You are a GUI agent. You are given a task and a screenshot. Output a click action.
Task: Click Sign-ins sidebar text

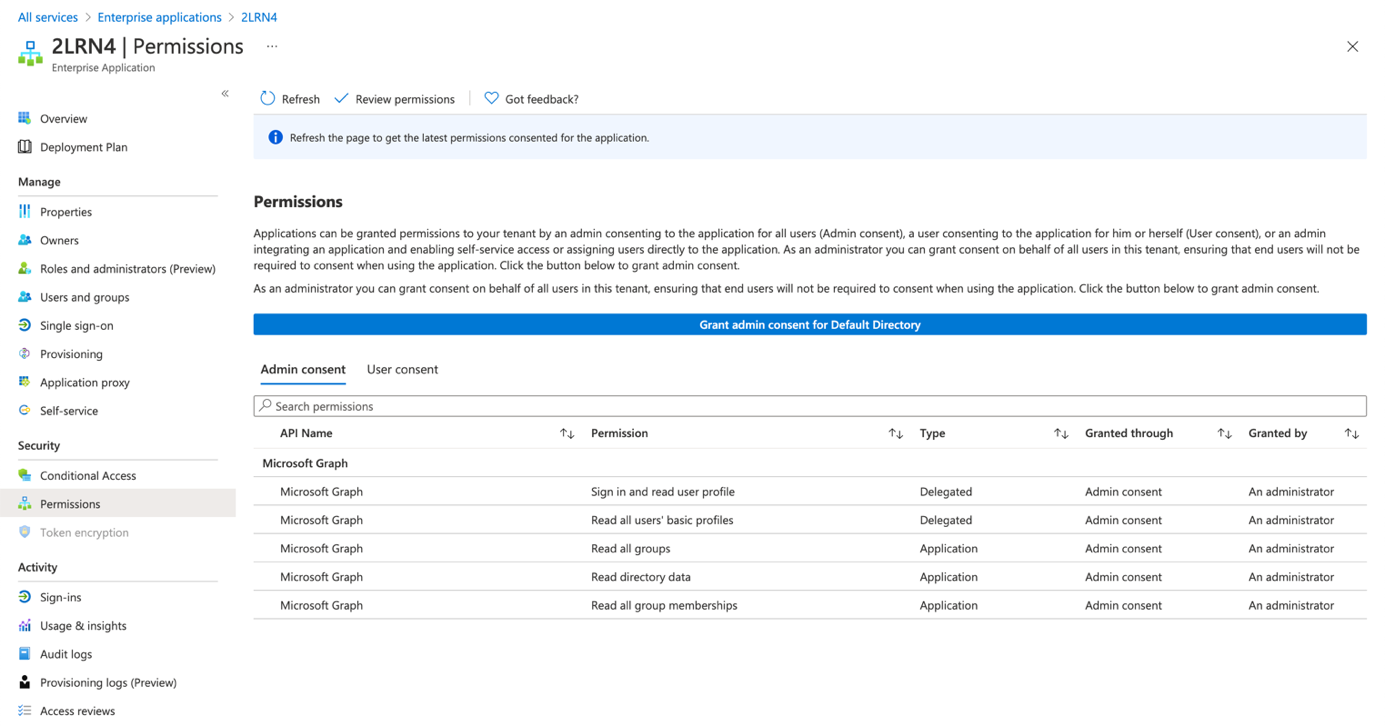(x=60, y=597)
